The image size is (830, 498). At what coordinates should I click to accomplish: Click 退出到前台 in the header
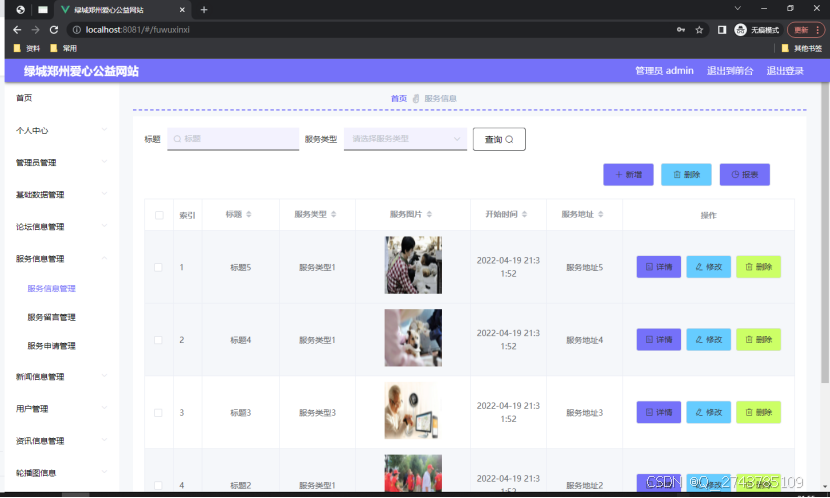point(730,70)
